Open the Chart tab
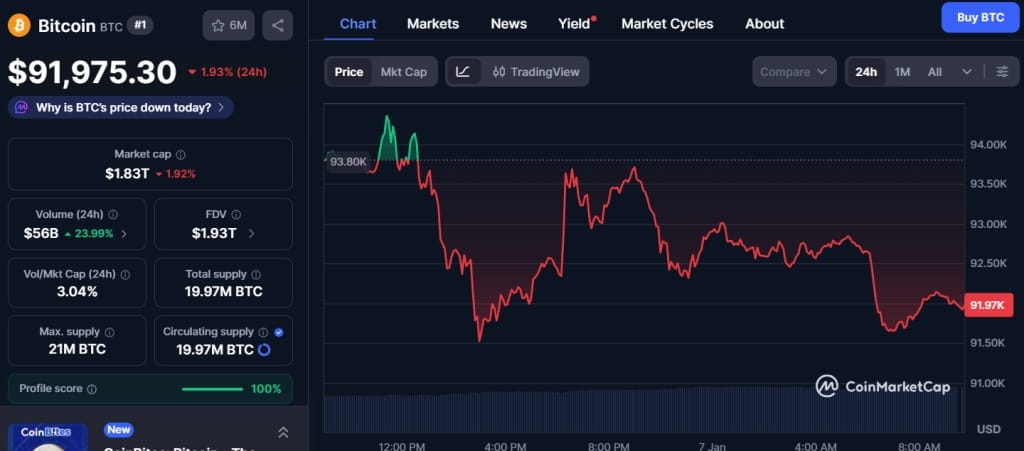Image resolution: width=1024 pixels, height=451 pixels. click(358, 24)
